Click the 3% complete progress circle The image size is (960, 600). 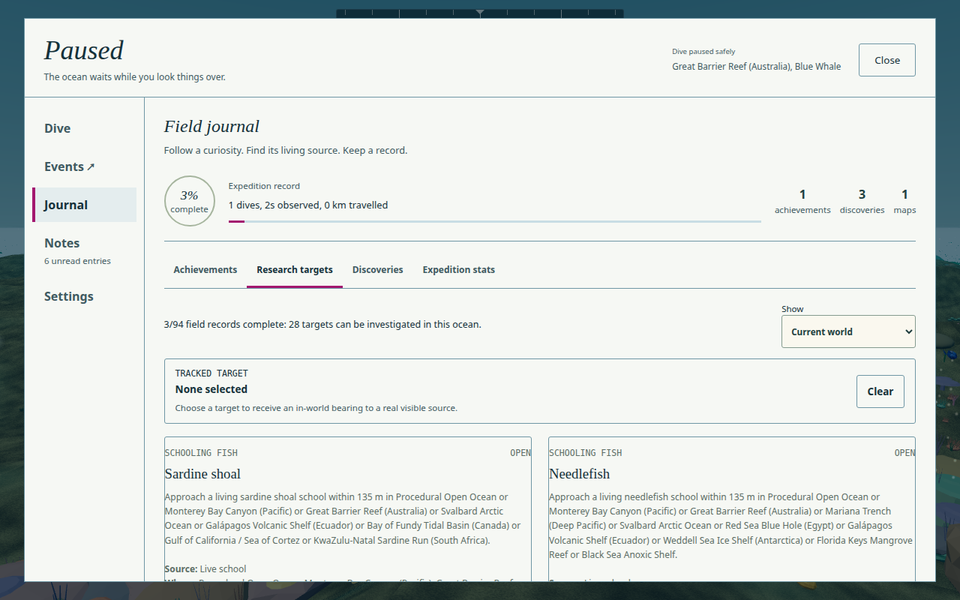(x=189, y=201)
